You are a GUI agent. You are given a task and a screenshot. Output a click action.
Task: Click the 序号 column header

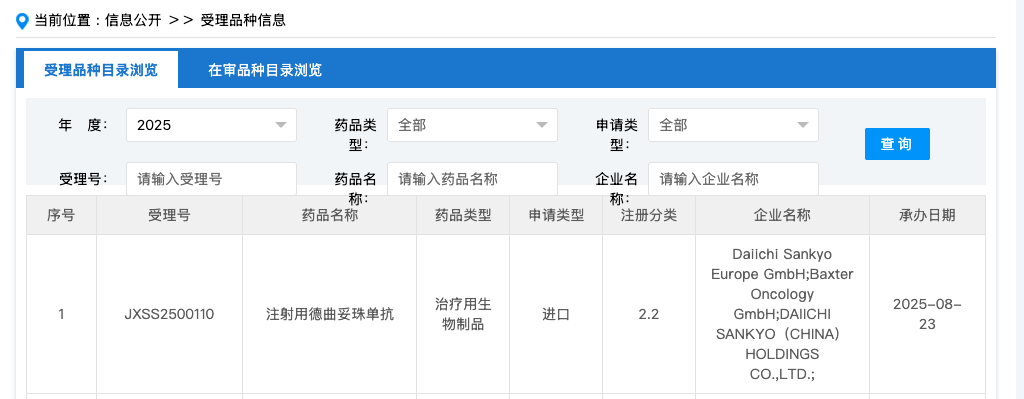pyautogui.click(x=61, y=215)
